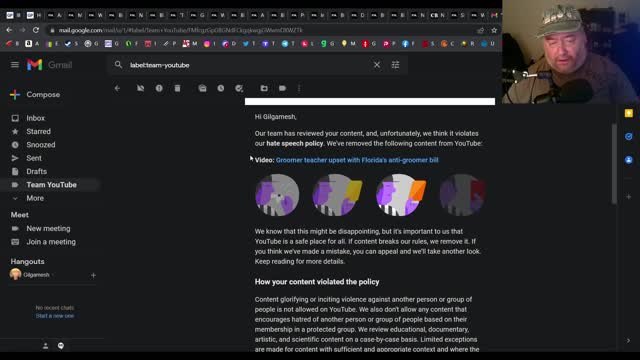This screenshot has width=640, height=360.
Task: Click the third illustration with orange card
Action: tap(400, 195)
